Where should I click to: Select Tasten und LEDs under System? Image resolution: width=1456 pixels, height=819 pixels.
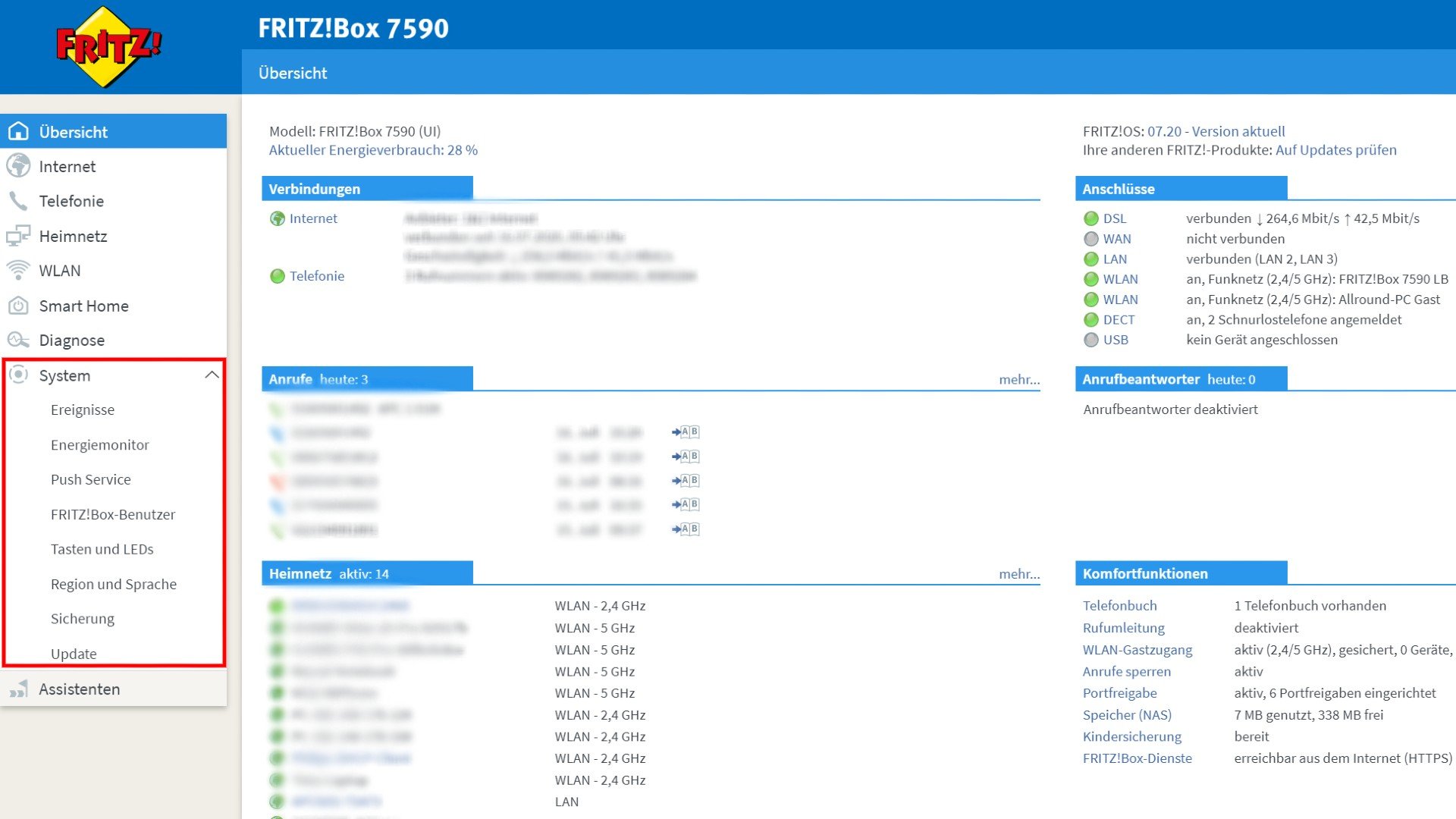point(102,549)
